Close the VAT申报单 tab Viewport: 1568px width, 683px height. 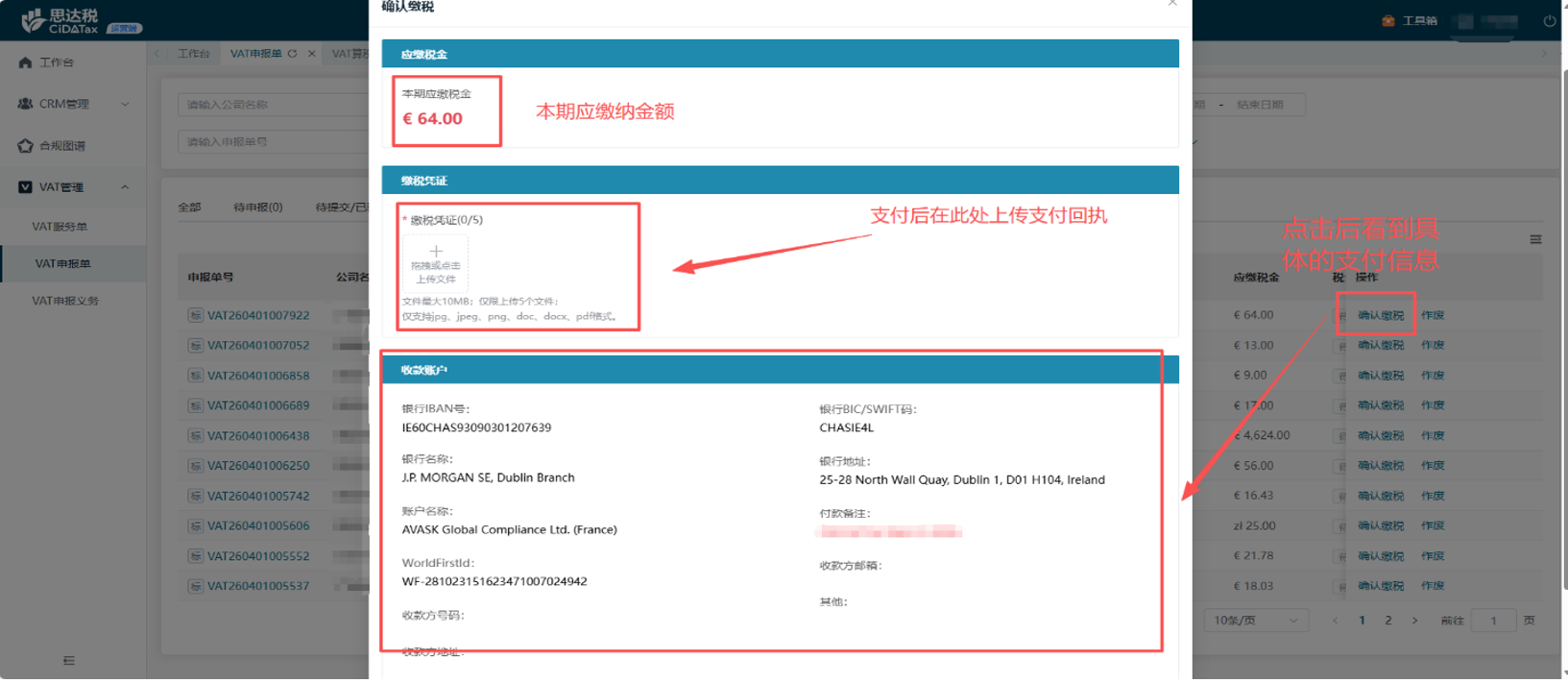tap(311, 54)
